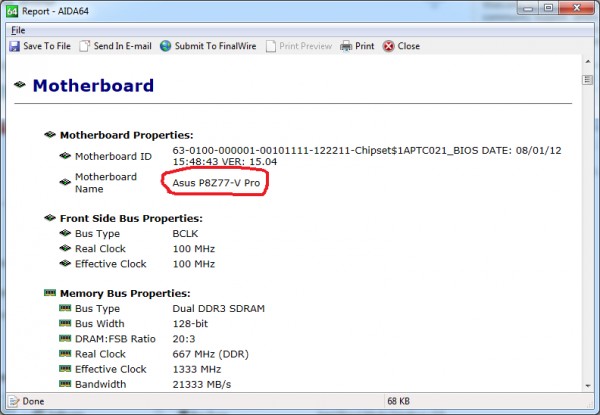Click the AIDA64 title bar icon
600x415 pixels.
pyautogui.click(x=12, y=11)
